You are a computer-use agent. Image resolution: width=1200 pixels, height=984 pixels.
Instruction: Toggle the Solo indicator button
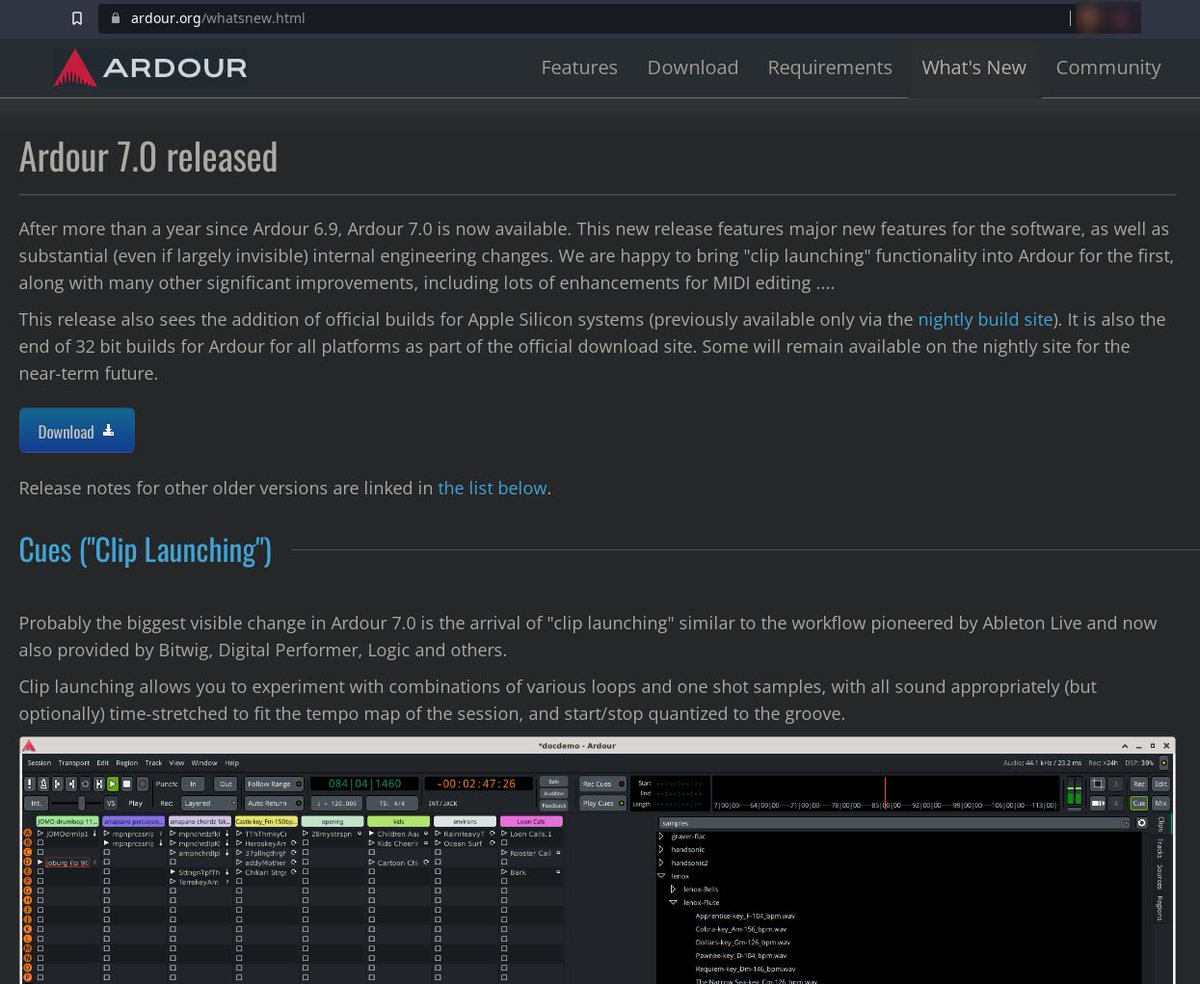pyautogui.click(x=553, y=781)
